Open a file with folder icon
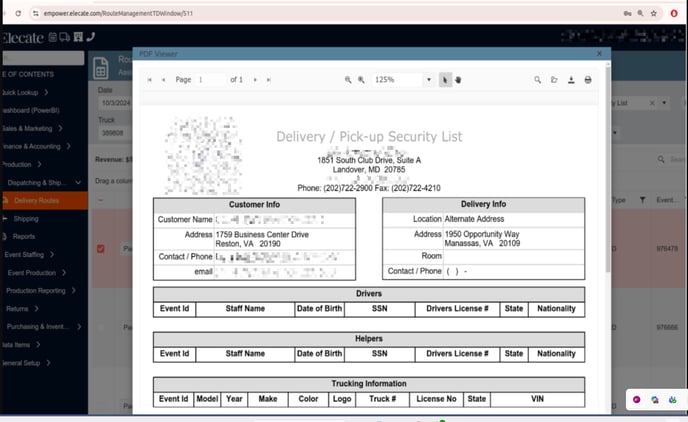Screen dimensions: 688x422 click(x=554, y=79)
